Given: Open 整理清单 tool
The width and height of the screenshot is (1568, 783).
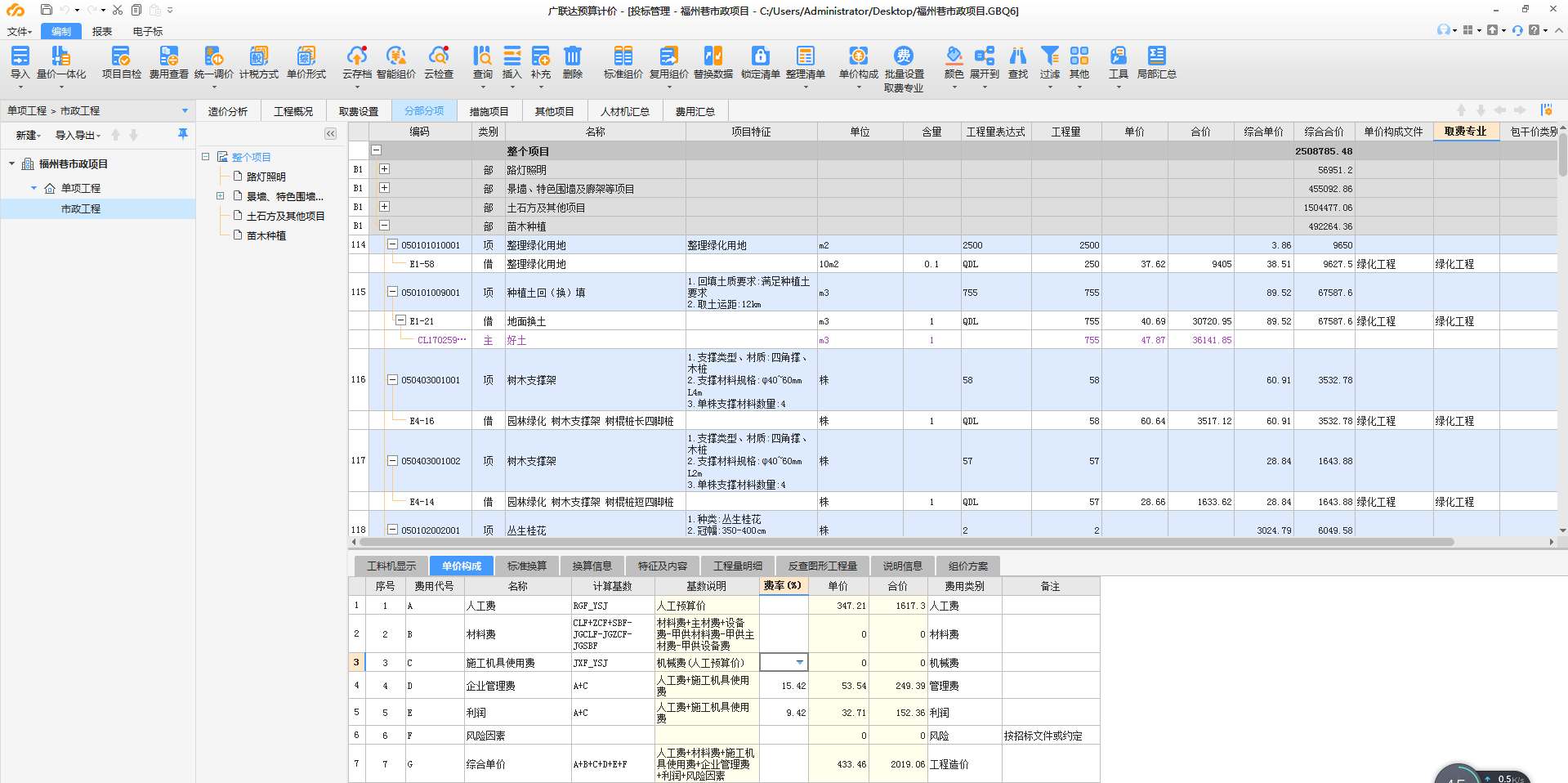Looking at the screenshot, I should (806, 63).
